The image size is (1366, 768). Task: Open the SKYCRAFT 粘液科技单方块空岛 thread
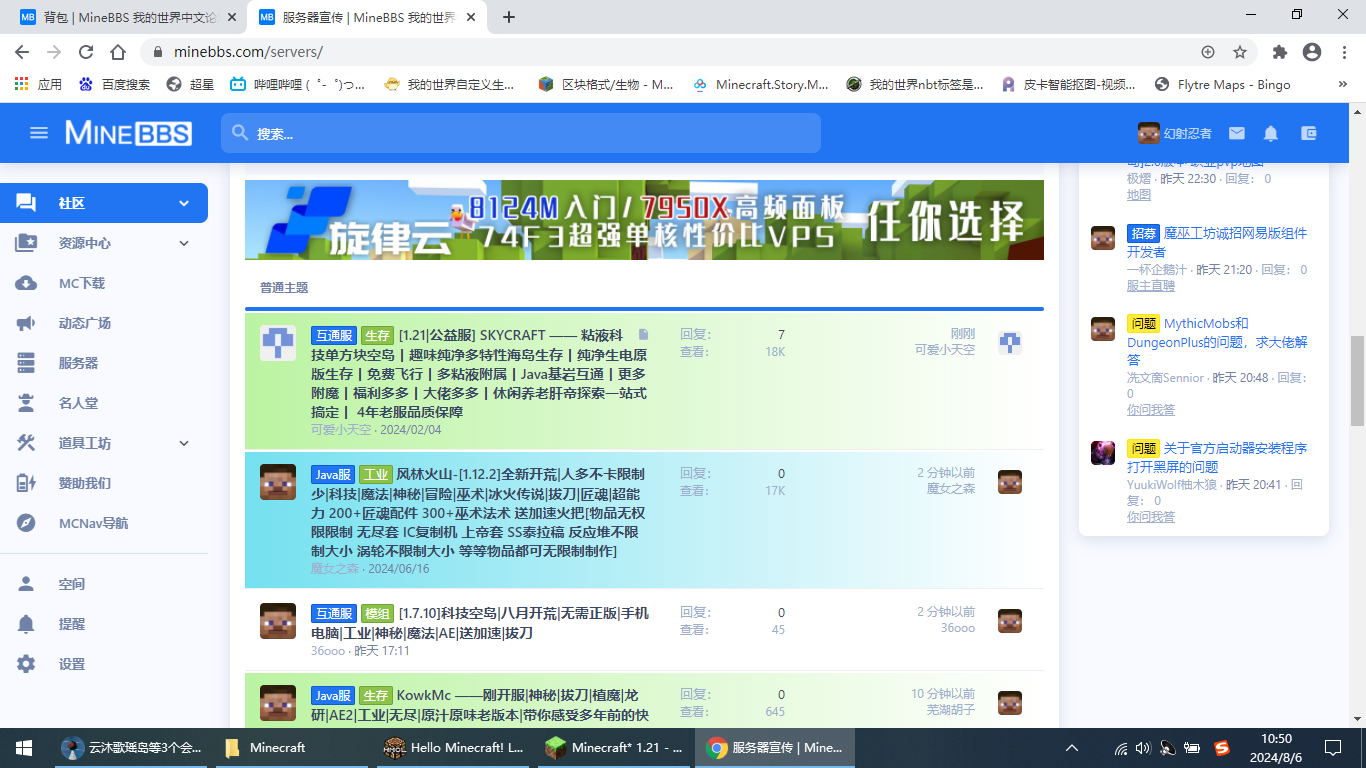click(479, 372)
